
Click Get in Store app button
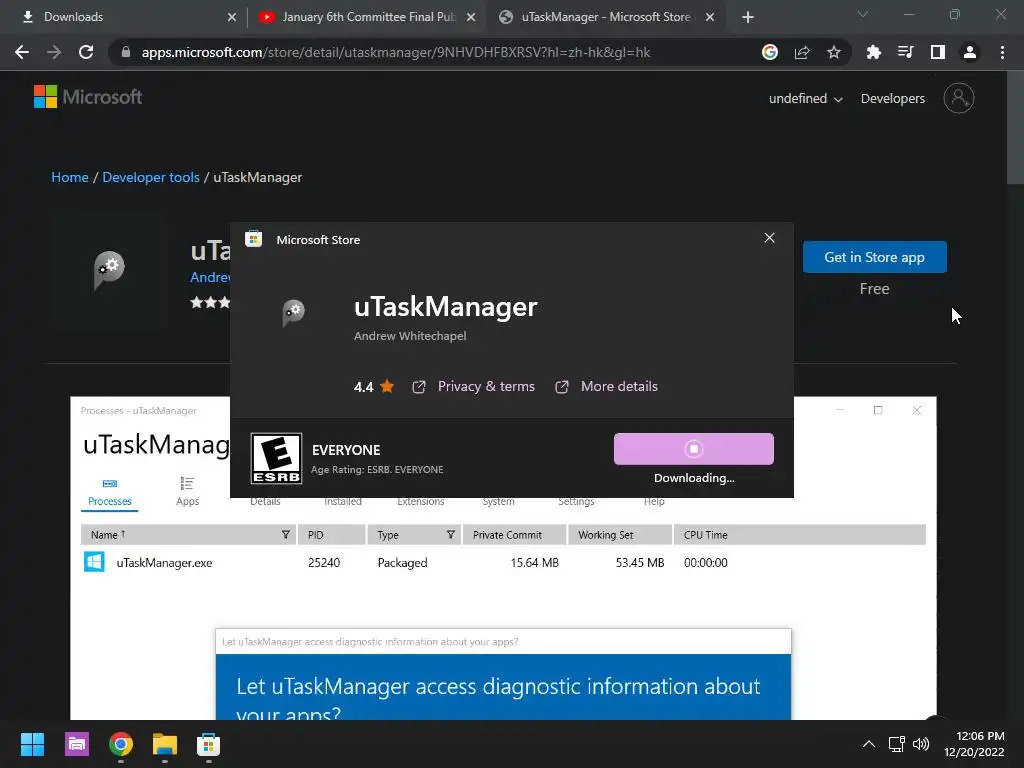[874, 257]
